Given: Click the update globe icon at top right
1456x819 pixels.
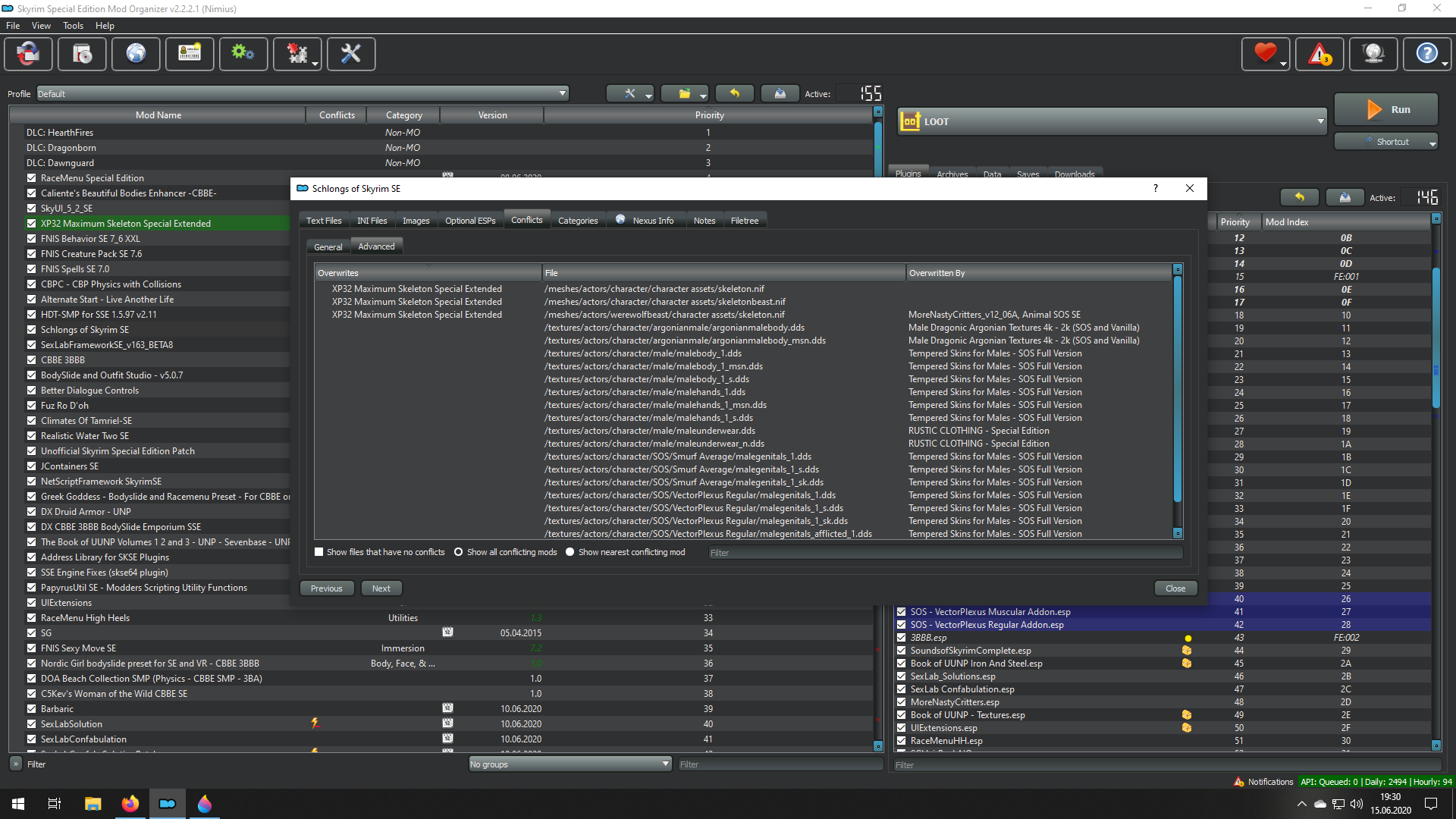Looking at the screenshot, I should pos(1373,54).
